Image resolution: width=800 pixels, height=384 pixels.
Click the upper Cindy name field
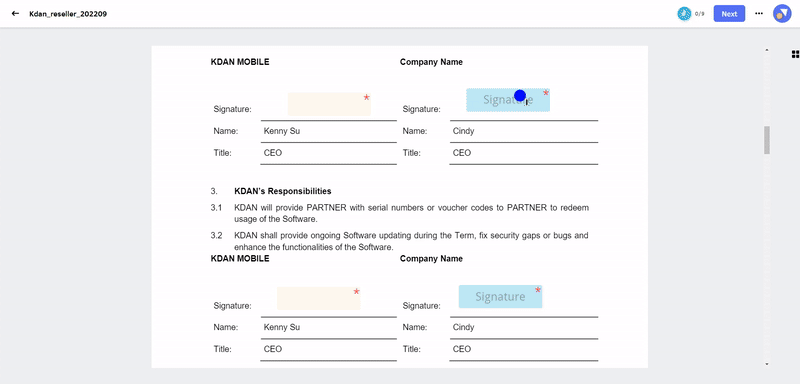[x=523, y=132]
